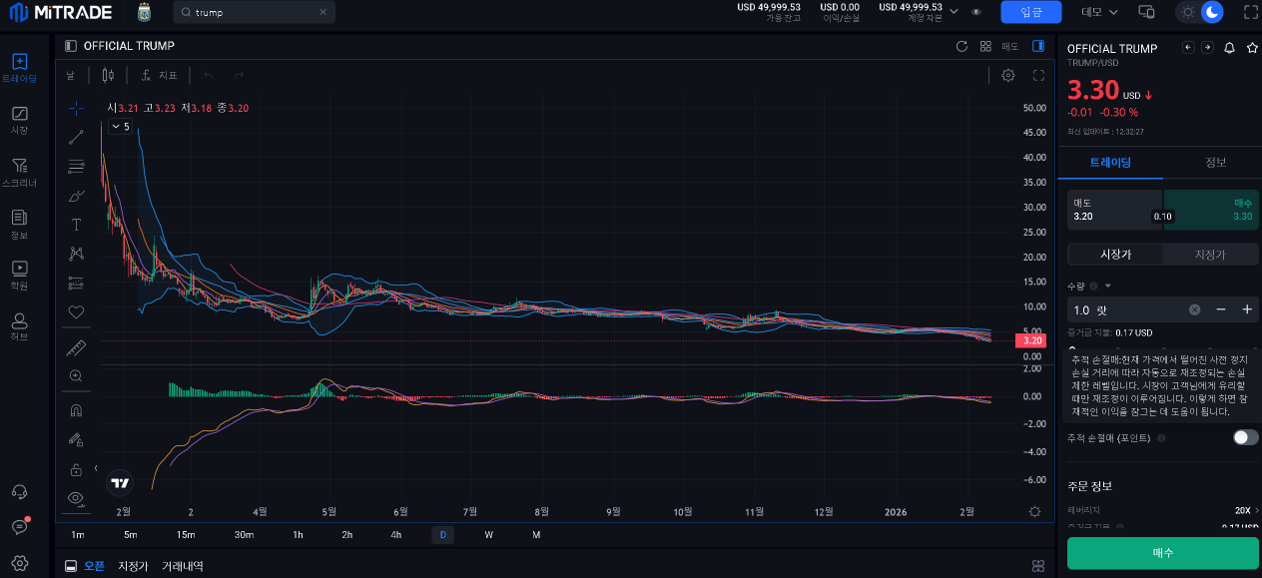Switch to dark mode moon toggle
The height and width of the screenshot is (578, 1262).
coord(1211,12)
